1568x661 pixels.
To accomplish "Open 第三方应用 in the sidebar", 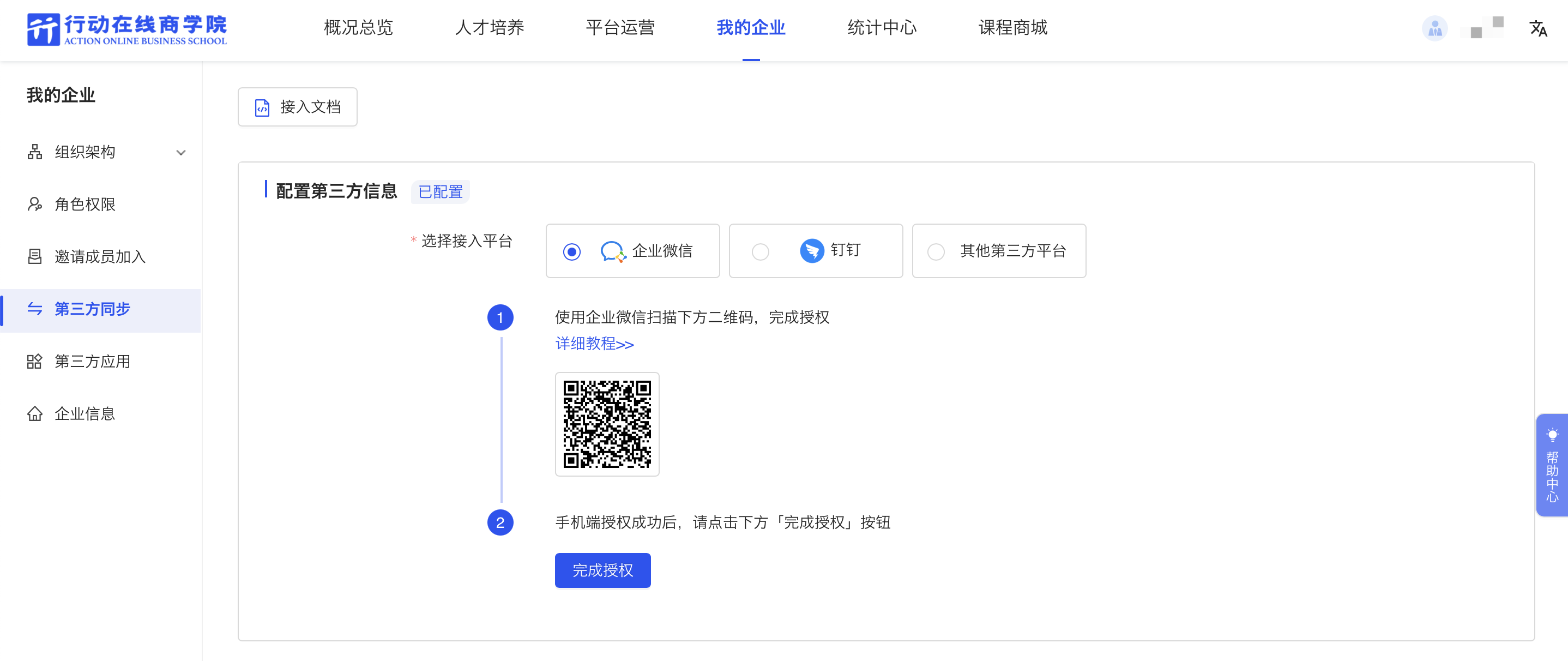I will [101, 361].
